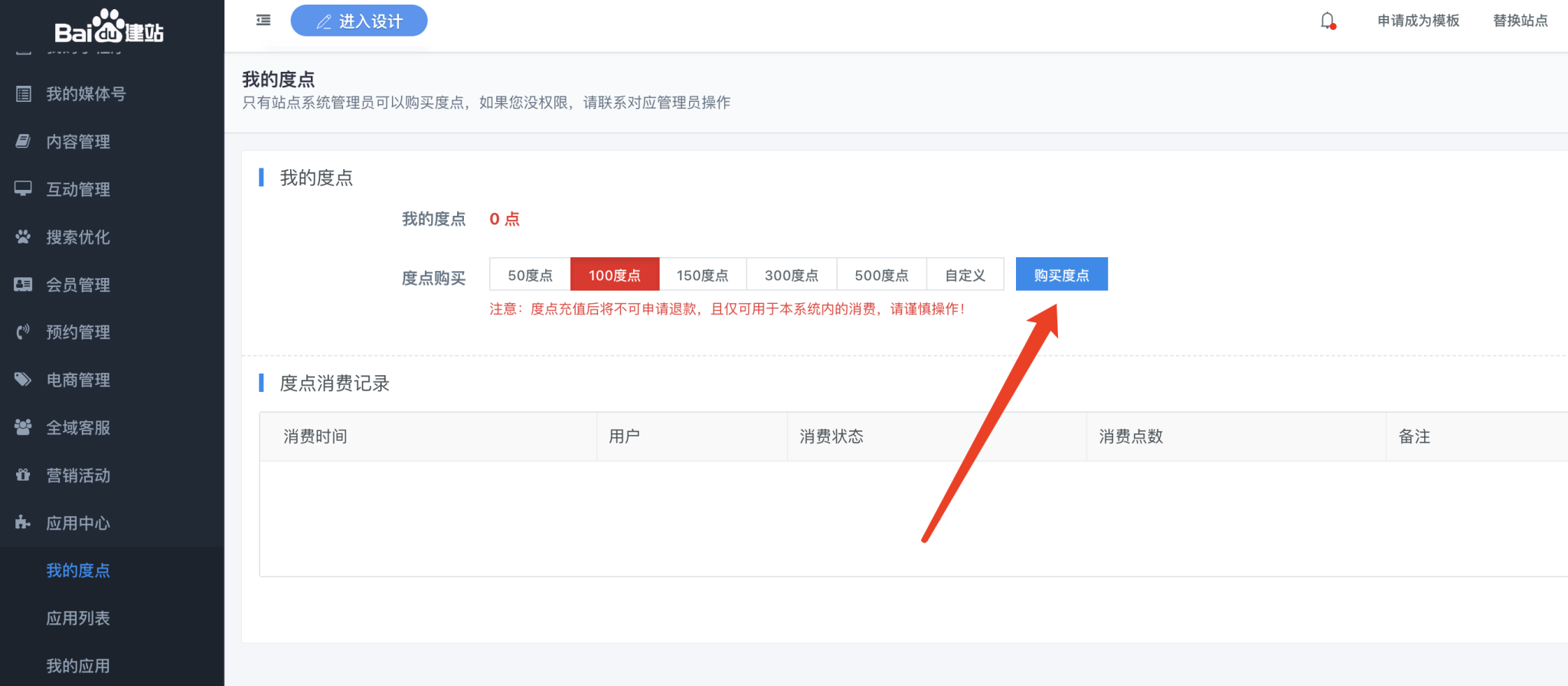This screenshot has width=1568, height=686.
Task: Open the 预约管理 sidebar menu
Action: point(78,332)
